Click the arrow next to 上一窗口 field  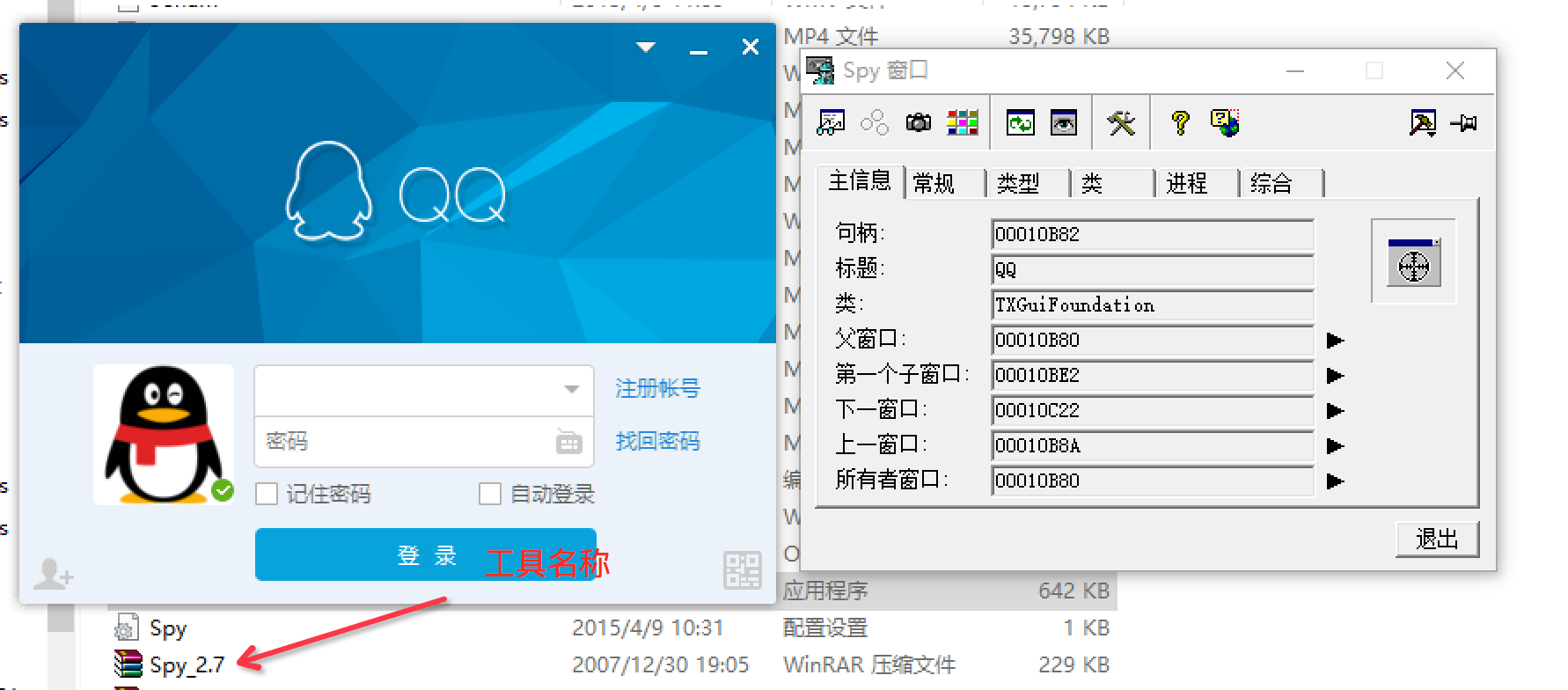[x=1335, y=446]
